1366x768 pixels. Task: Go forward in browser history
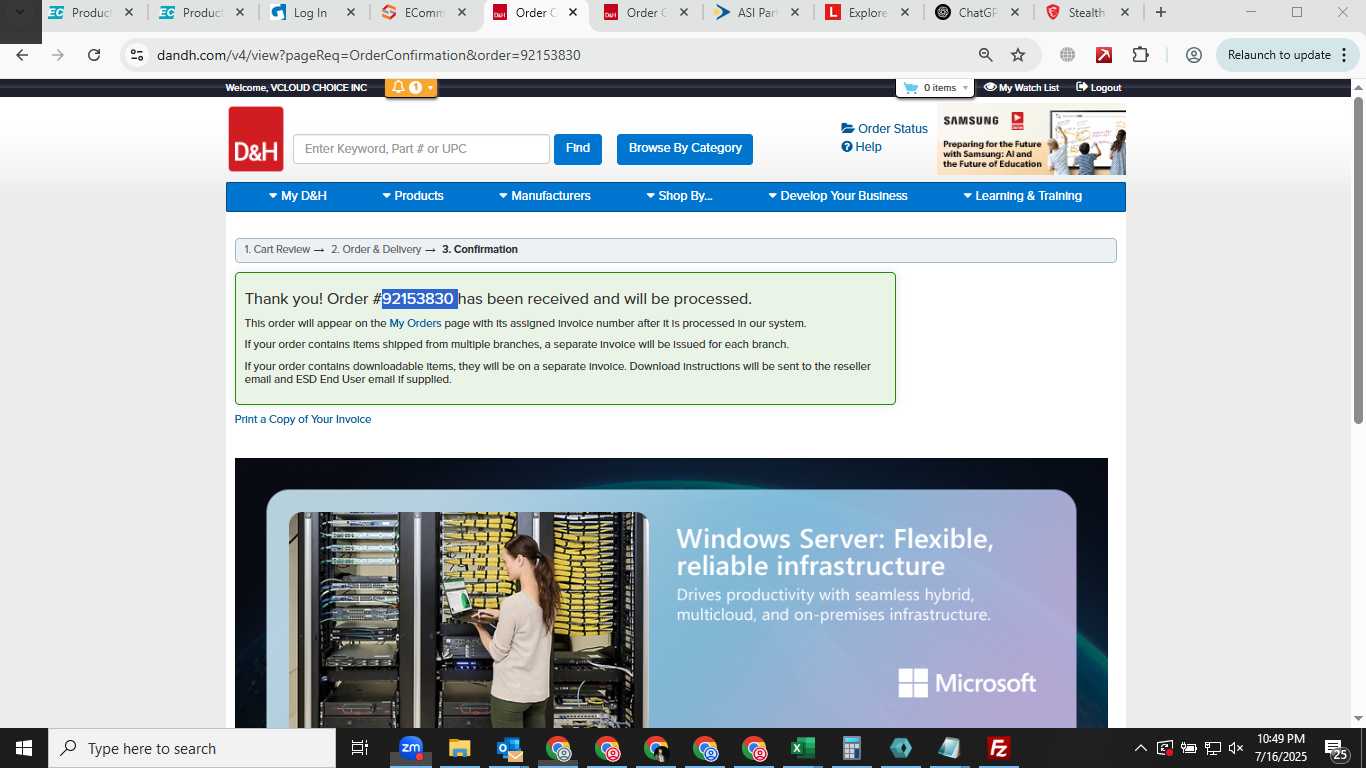coord(58,55)
